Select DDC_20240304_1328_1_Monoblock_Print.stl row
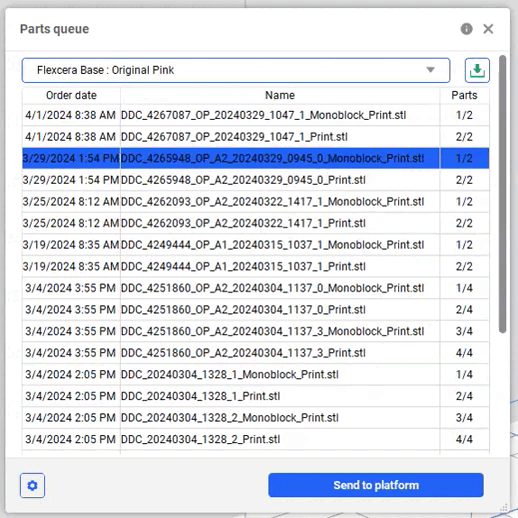 point(256,374)
